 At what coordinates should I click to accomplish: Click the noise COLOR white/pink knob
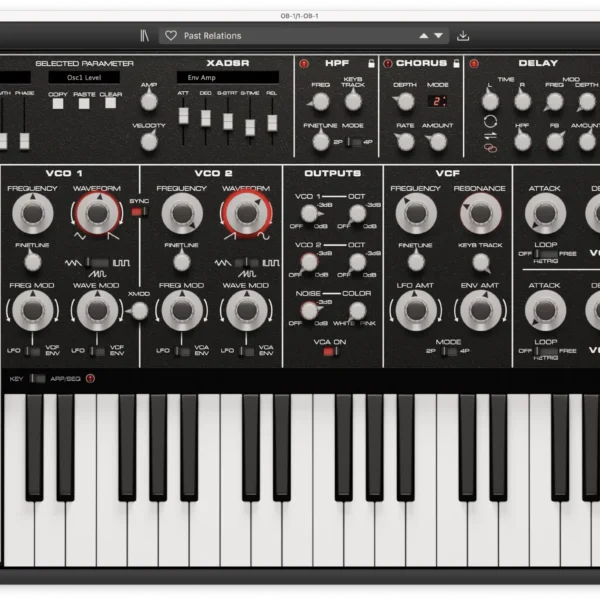(357, 311)
